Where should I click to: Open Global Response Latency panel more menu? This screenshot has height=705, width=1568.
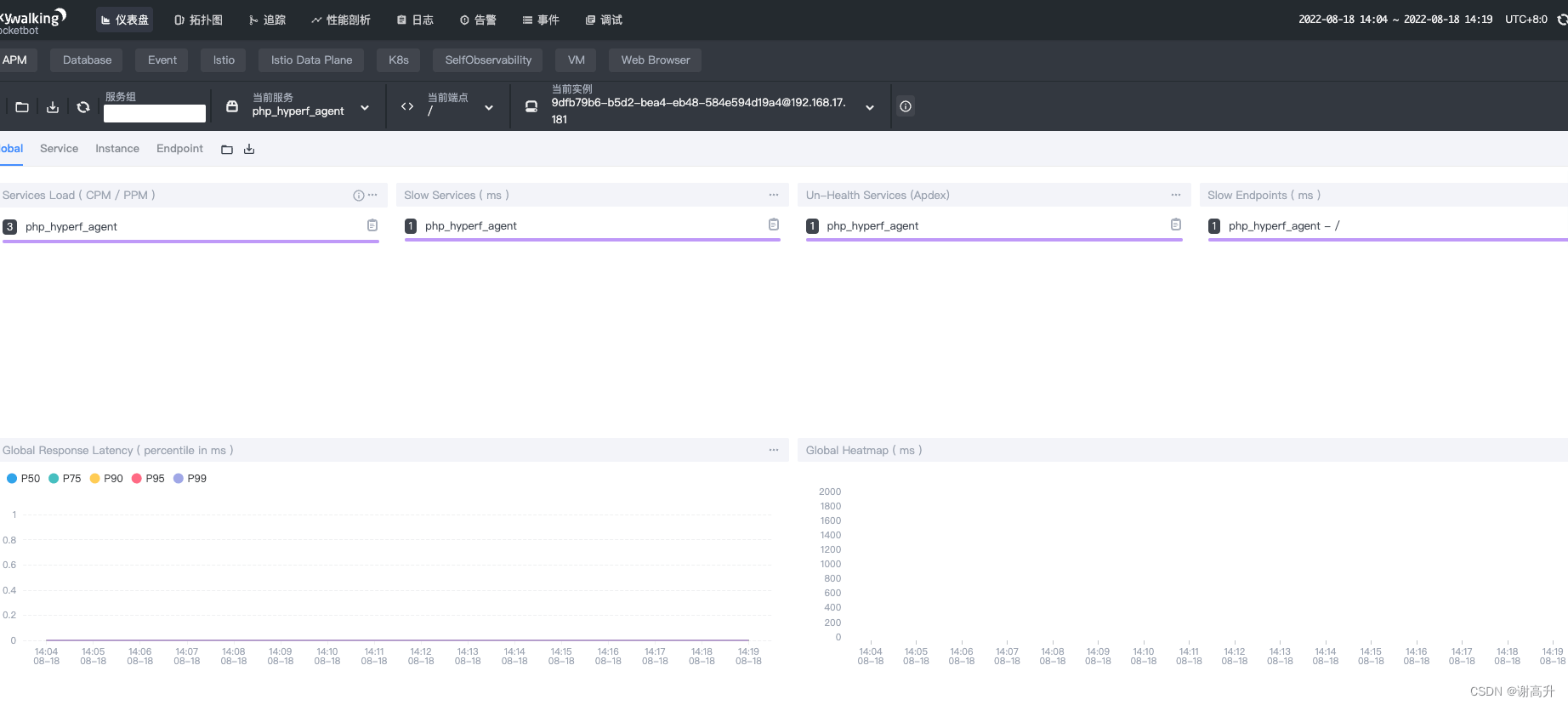(x=774, y=450)
